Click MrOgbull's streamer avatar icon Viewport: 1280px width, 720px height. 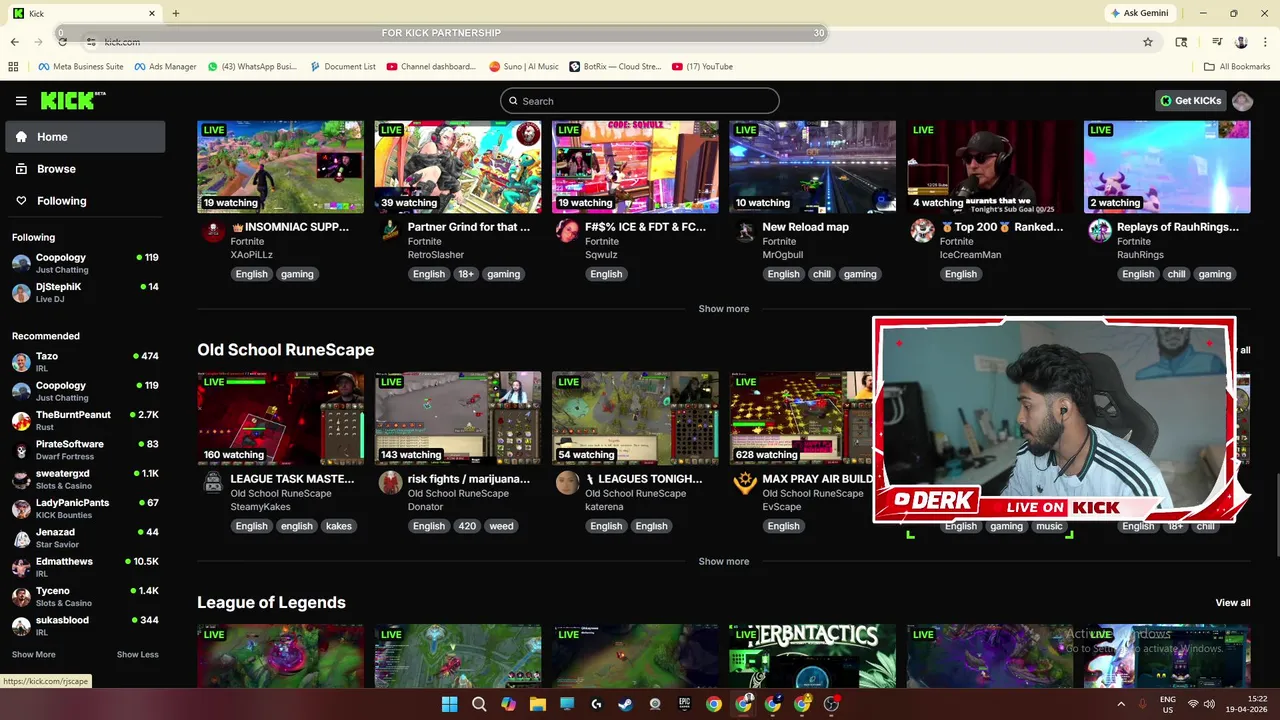pos(745,231)
